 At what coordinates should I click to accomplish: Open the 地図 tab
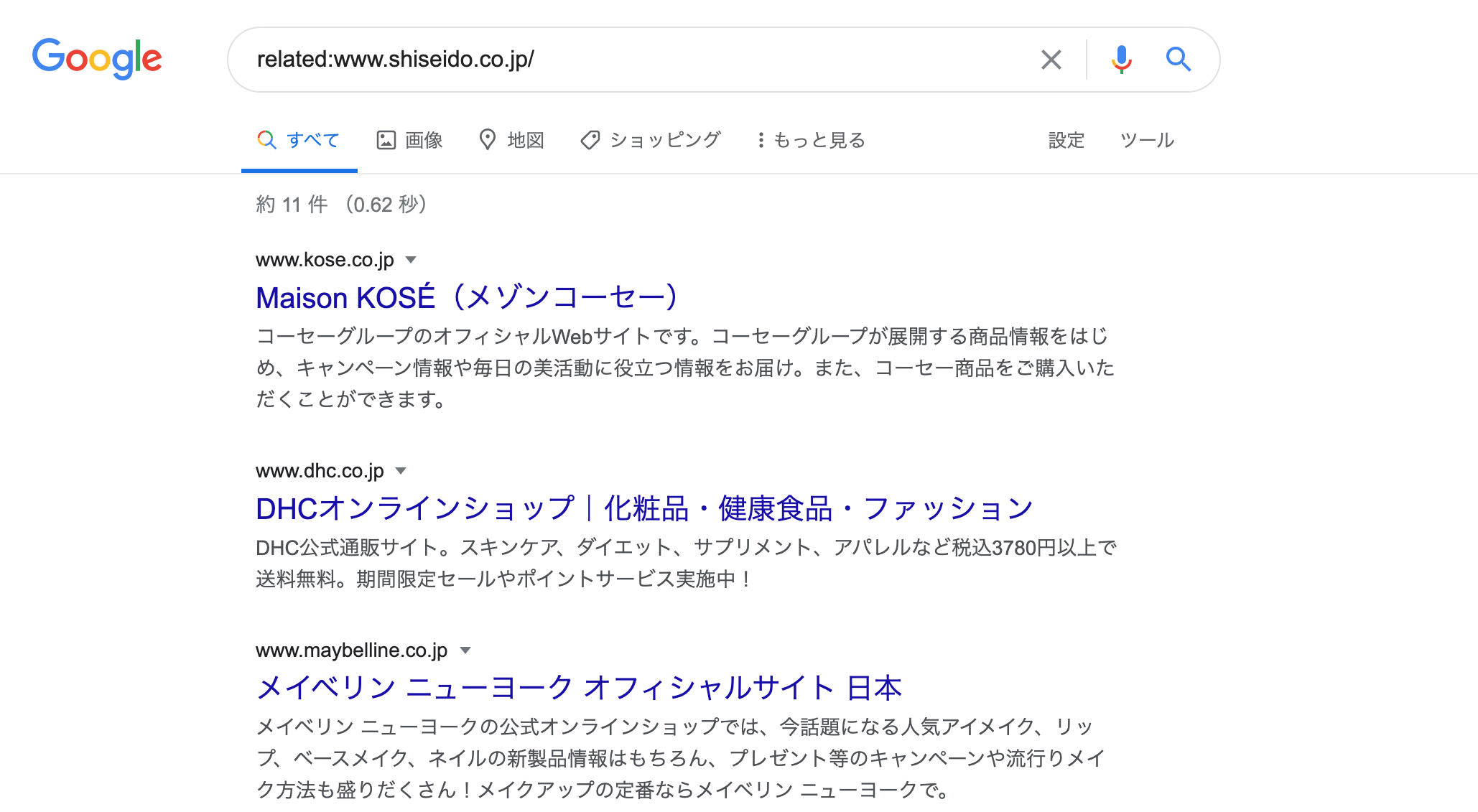coord(512,140)
